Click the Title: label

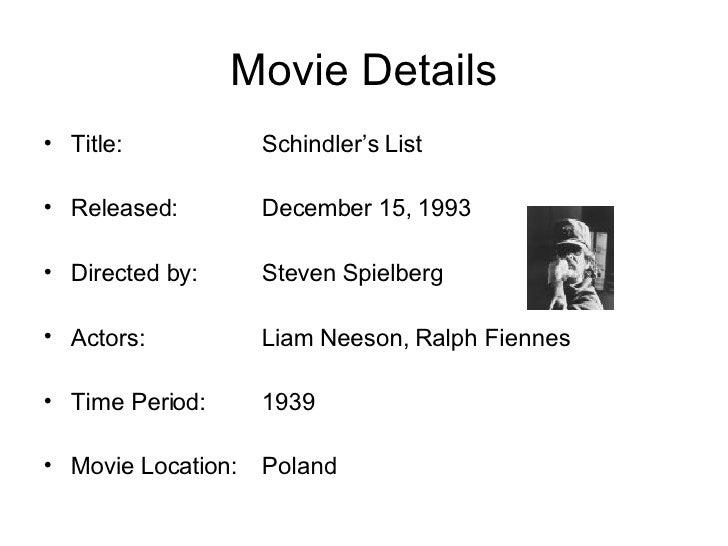point(97,144)
